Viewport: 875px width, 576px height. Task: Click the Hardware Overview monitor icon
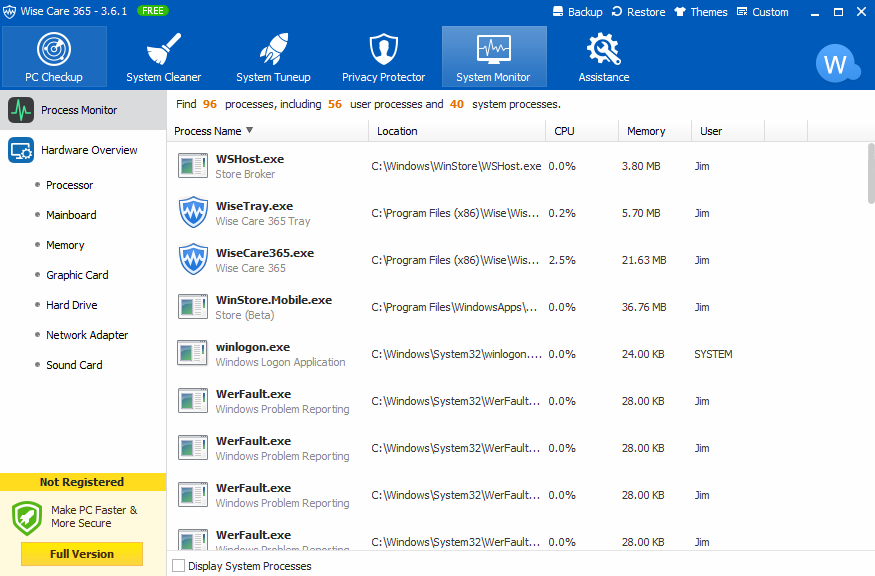point(21,150)
